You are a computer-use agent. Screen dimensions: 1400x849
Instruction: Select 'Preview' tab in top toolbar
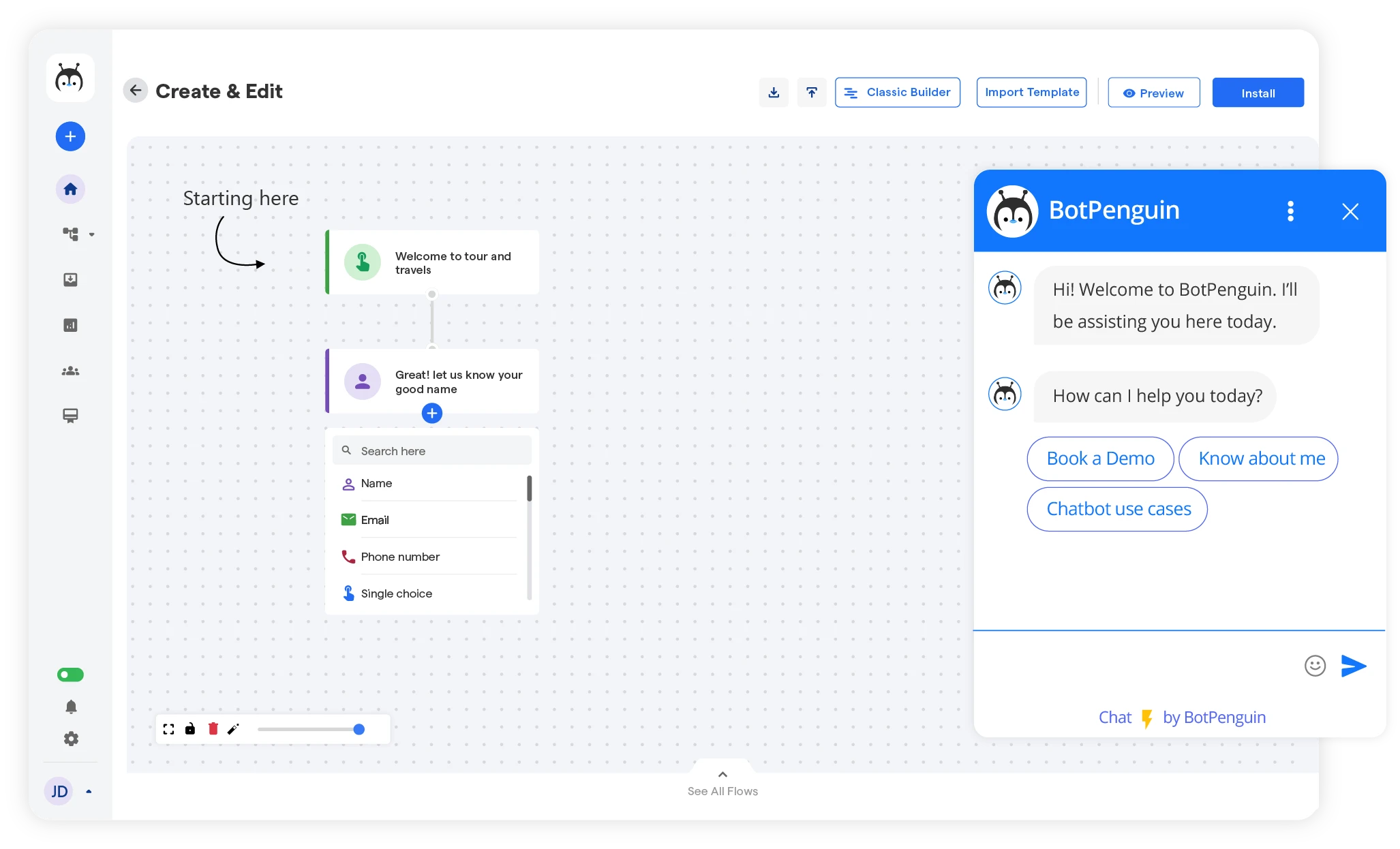(x=1154, y=92)
